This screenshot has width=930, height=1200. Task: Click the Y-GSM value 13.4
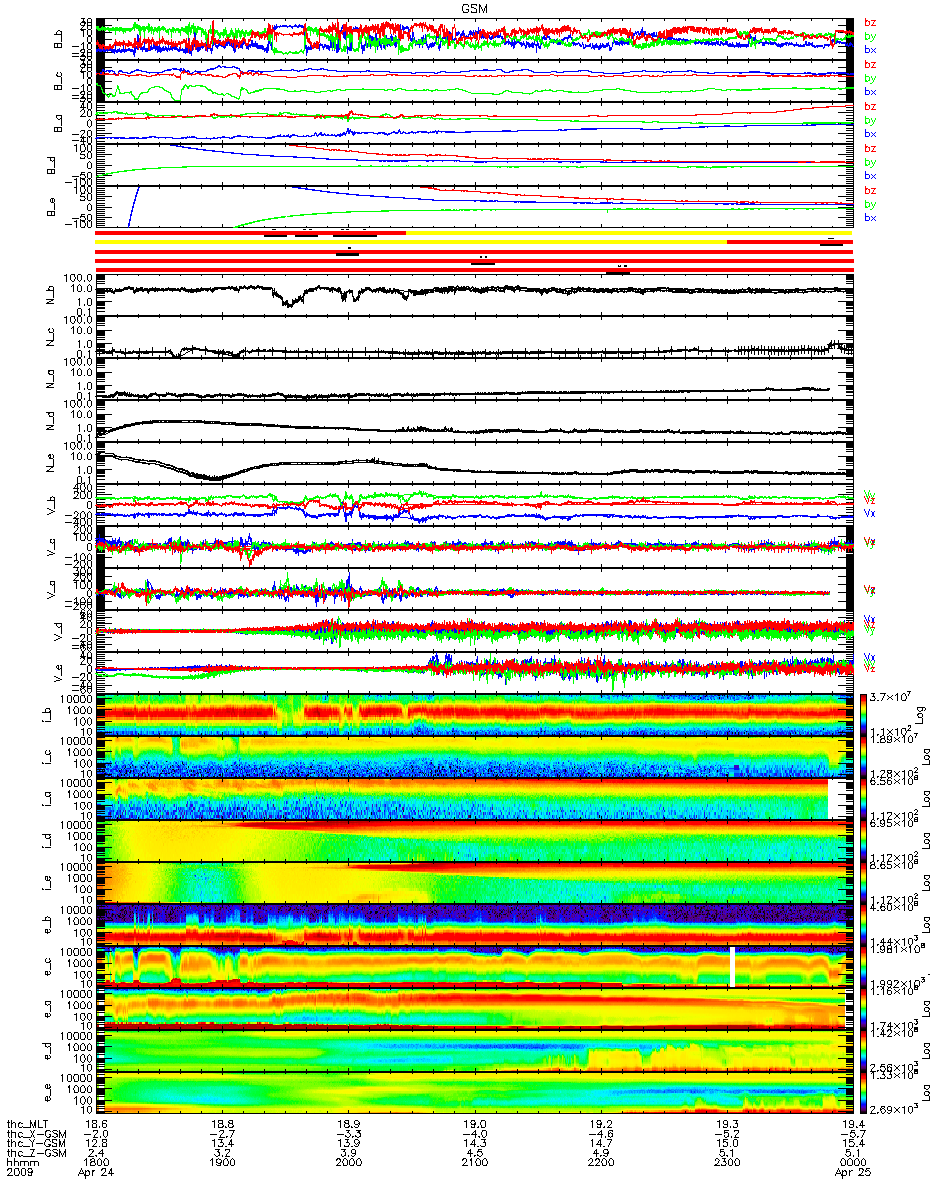[222, 1145]
